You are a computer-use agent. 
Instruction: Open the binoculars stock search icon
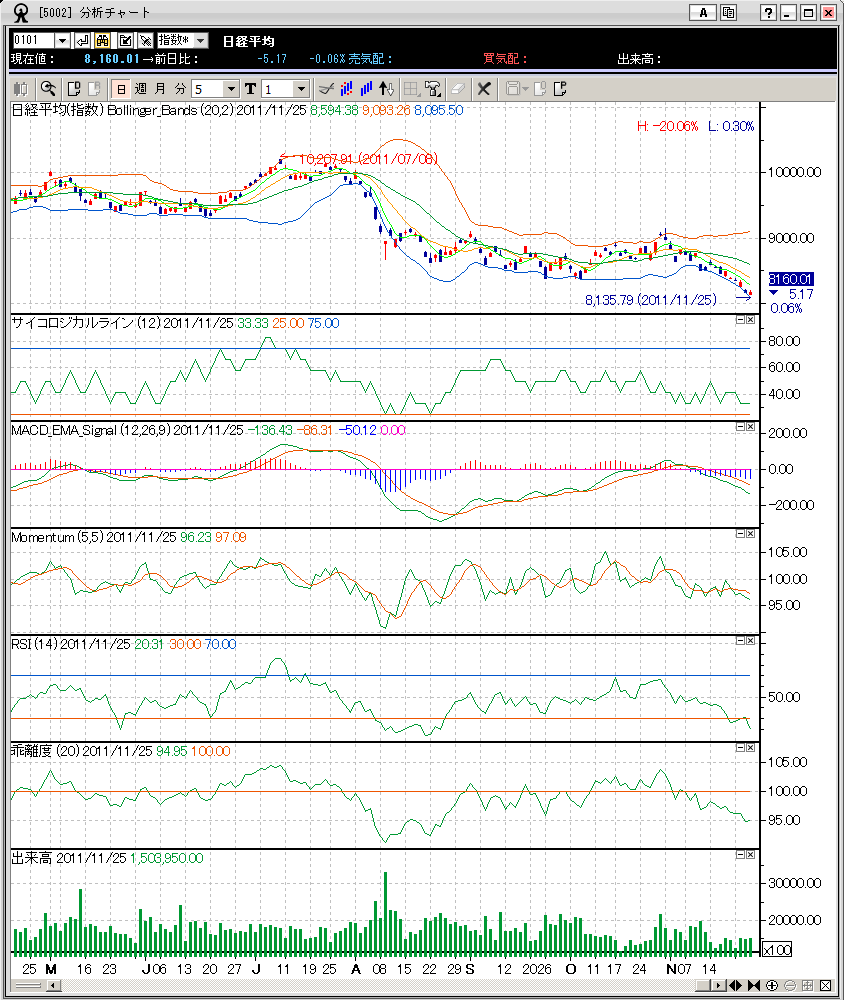[x=103, y=40]
